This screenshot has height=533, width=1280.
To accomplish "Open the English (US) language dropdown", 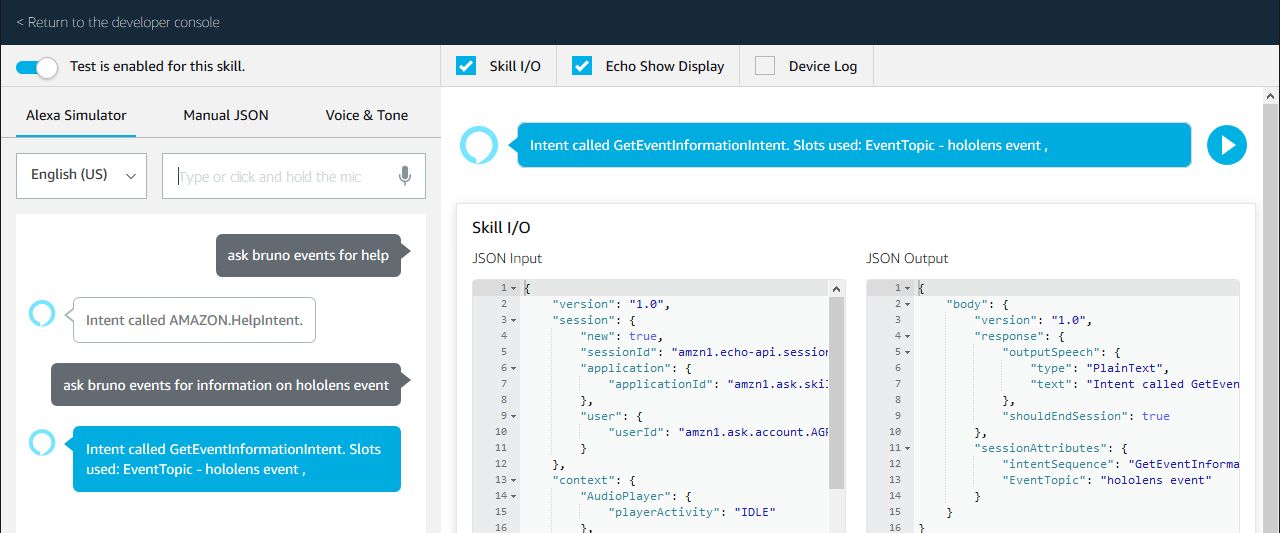I will click(82, 175).
